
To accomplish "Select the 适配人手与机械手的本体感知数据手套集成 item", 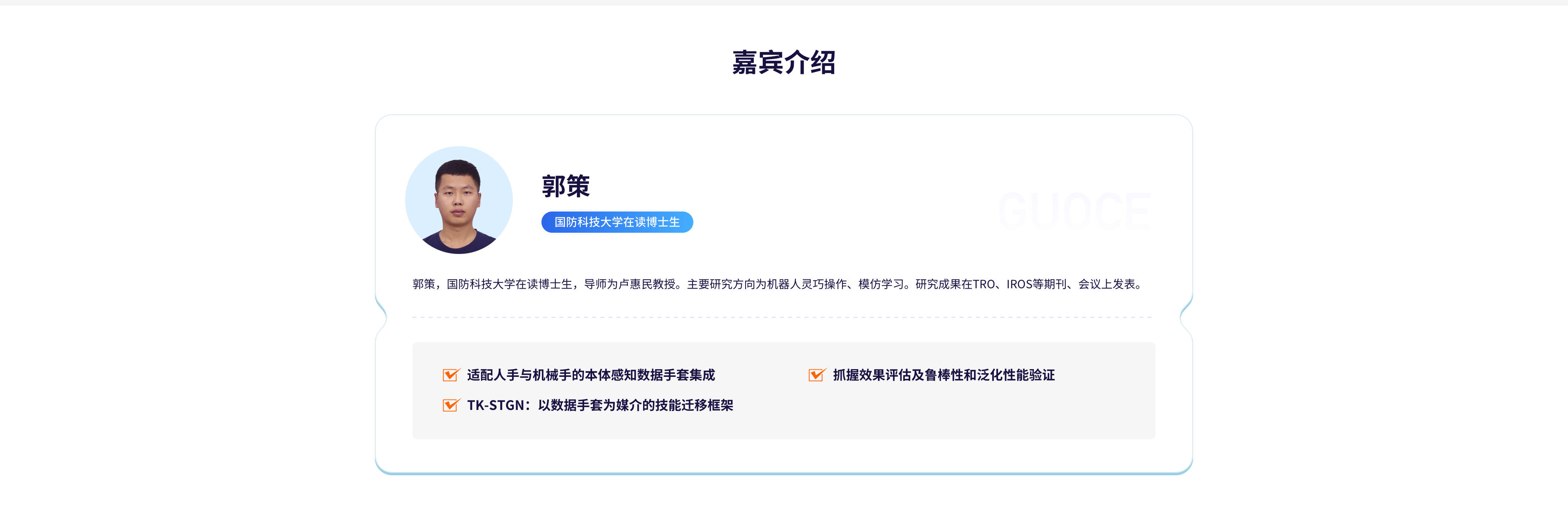I will pyautogui.click(x=590, y=375).
